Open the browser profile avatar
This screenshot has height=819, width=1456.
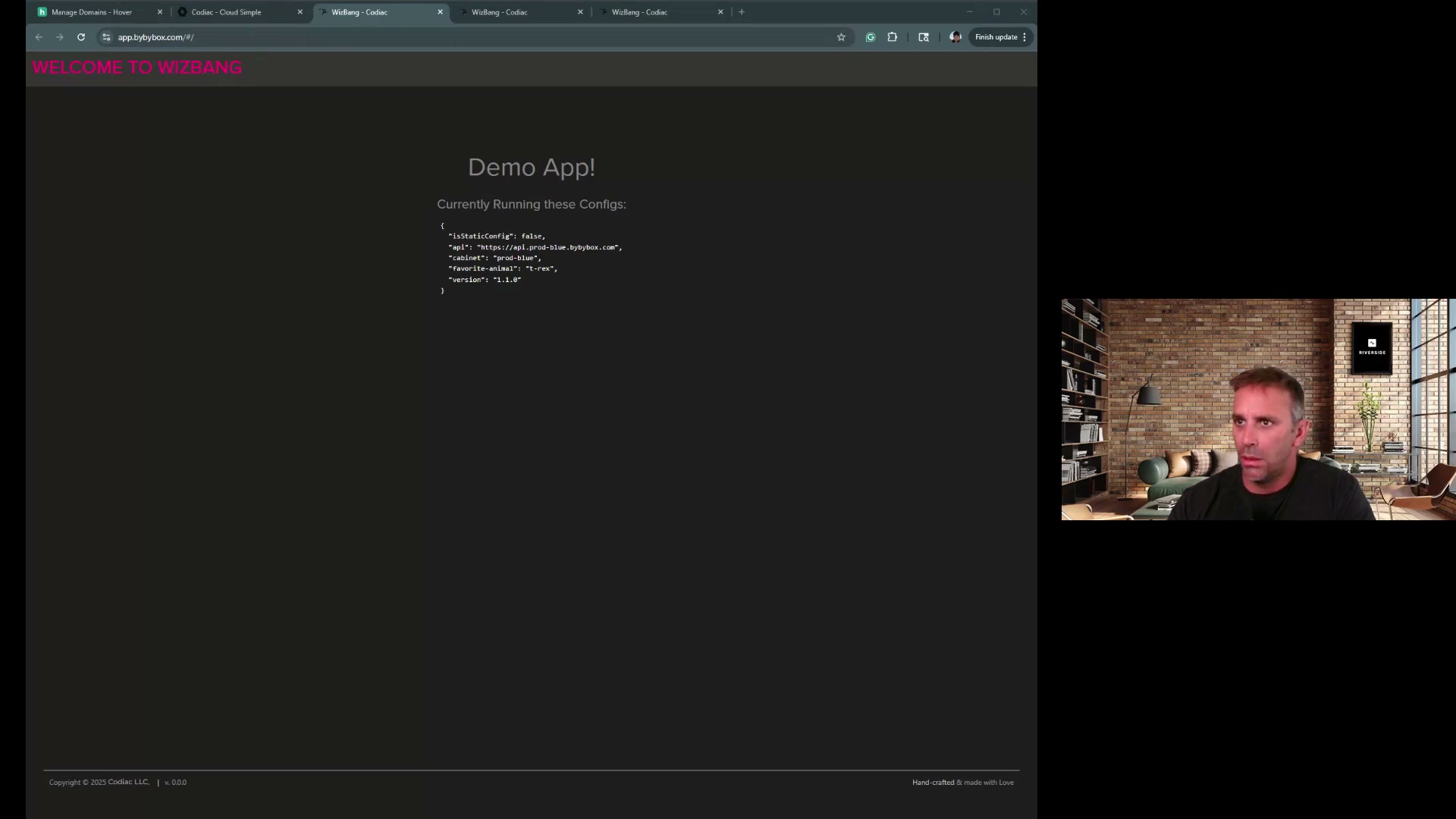point(955,37)
